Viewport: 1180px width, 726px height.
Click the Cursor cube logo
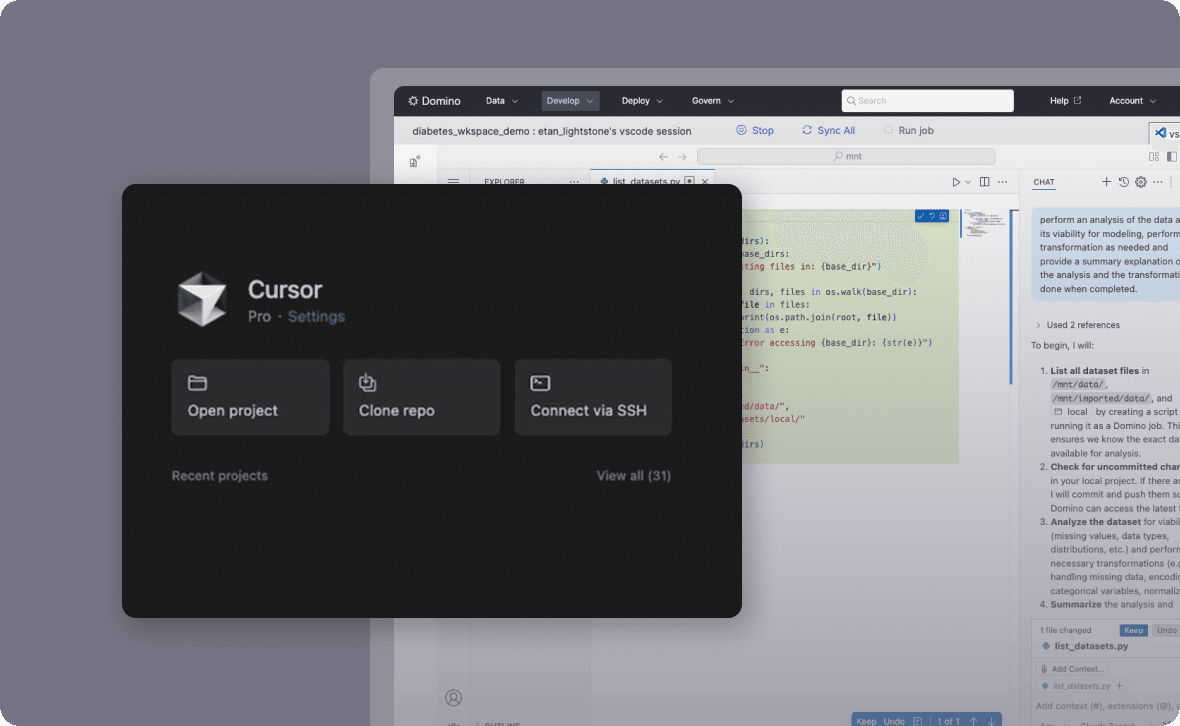point(203,299)
